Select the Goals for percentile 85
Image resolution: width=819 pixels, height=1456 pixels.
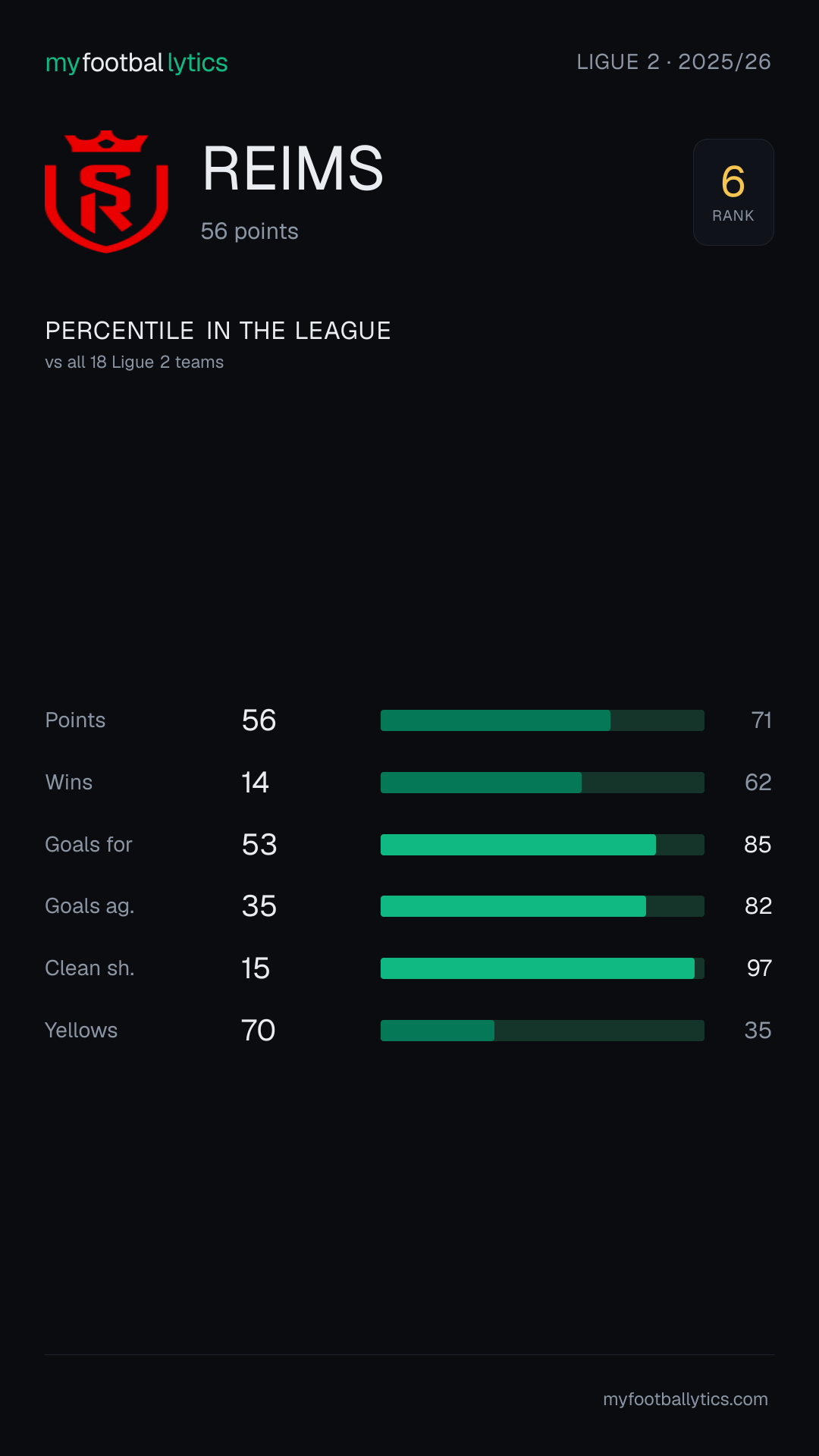coord(758,845)
